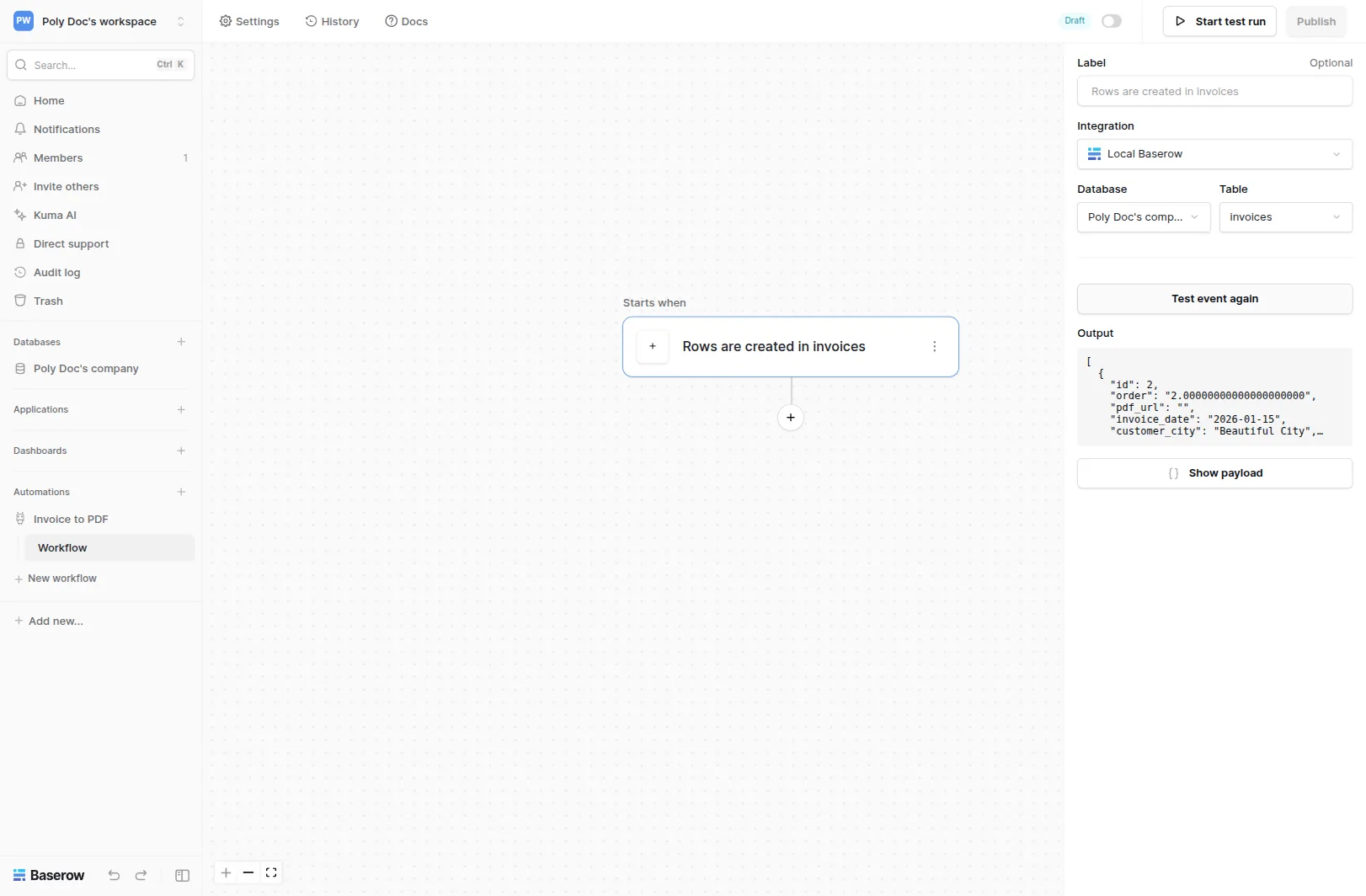
Task: Open the Docs link
Action: (x=407, y=21)
